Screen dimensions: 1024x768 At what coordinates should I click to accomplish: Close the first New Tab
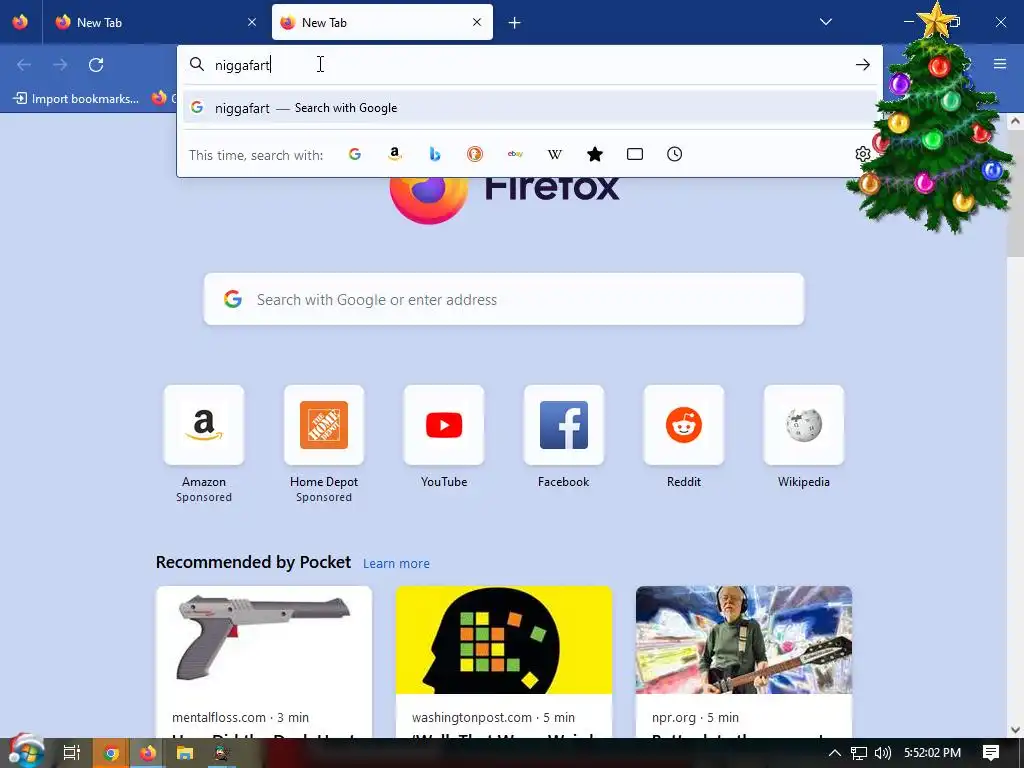click(x=252, y=22)
